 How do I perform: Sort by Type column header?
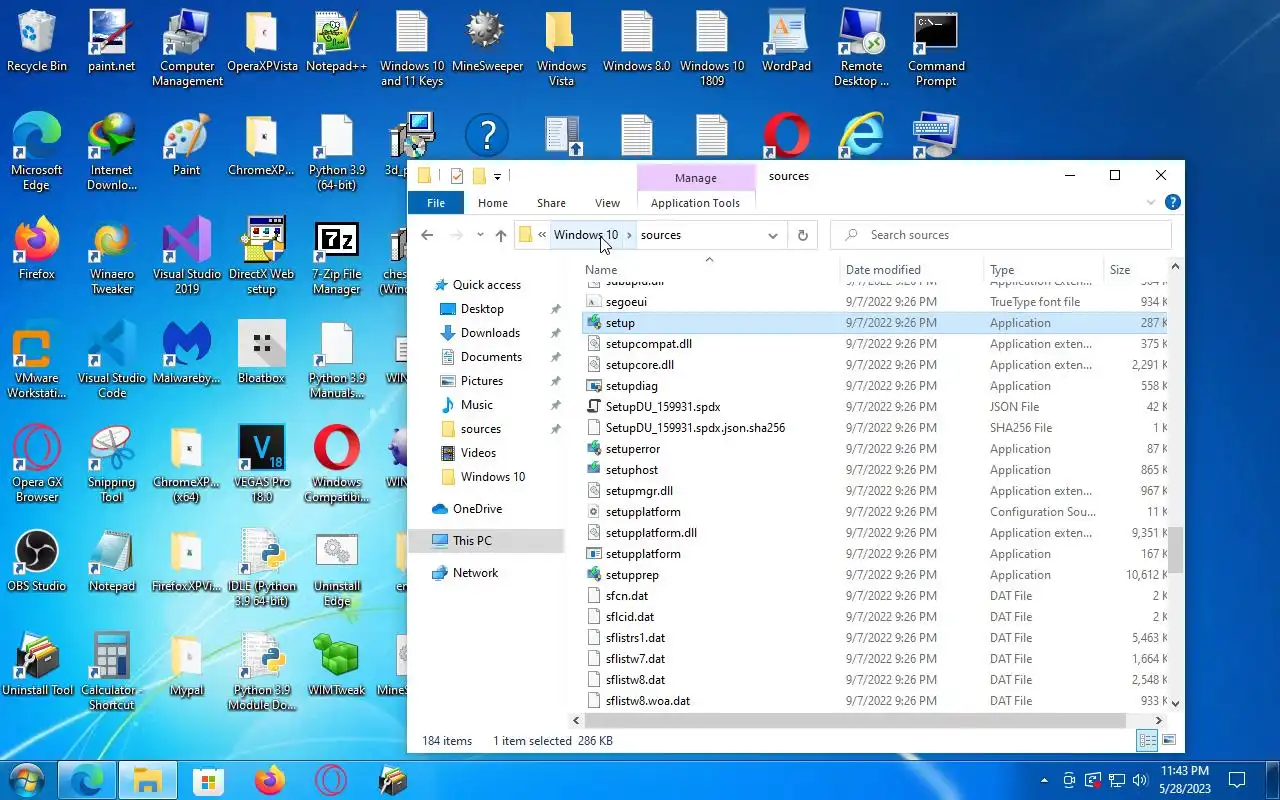[1044, 269]
